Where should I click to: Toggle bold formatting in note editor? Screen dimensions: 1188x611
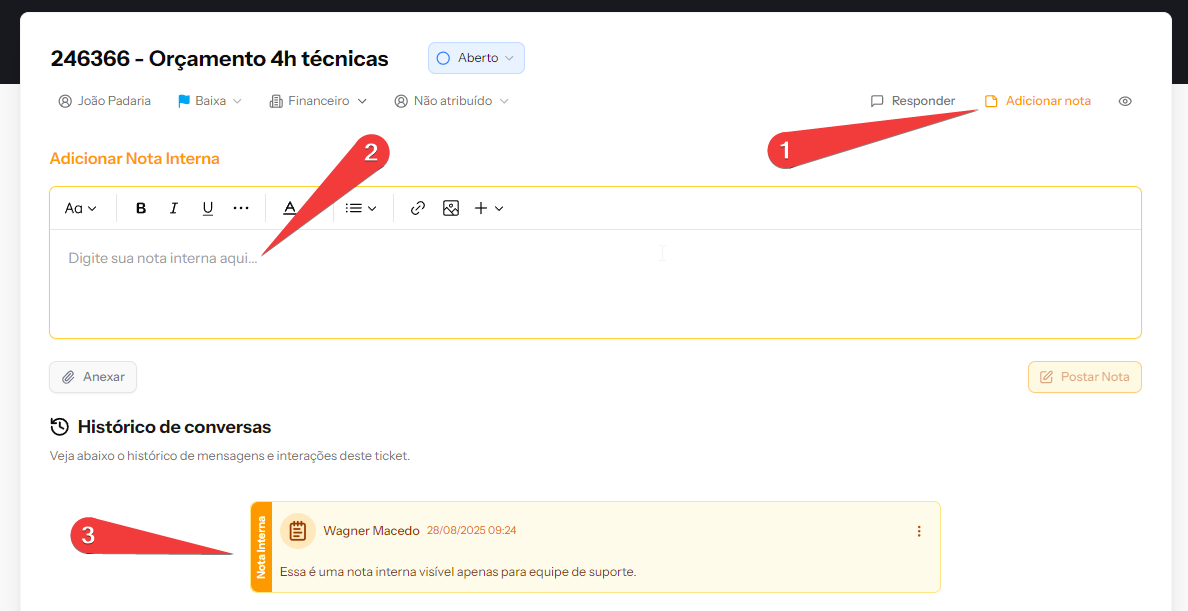(141, 208)
